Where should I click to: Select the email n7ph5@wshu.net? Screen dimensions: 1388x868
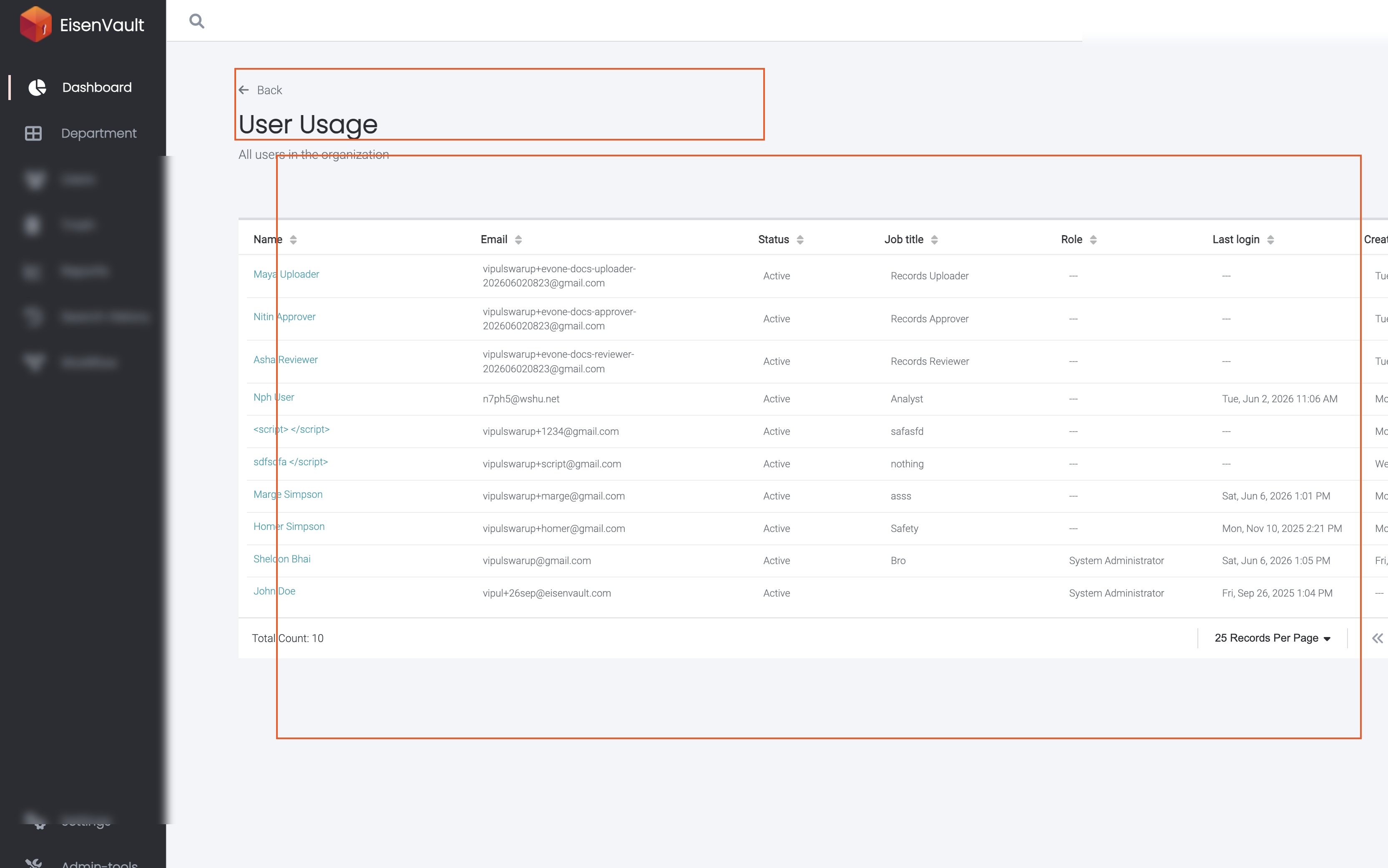521,399
